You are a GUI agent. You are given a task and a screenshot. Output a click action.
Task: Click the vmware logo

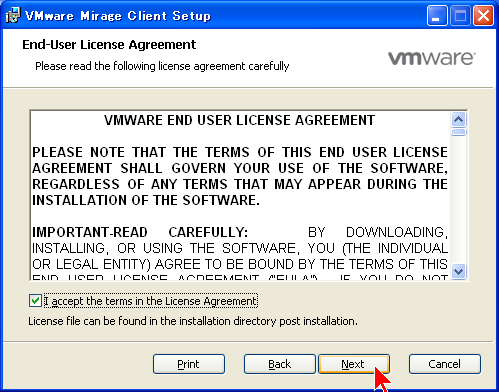pos(432,58)
